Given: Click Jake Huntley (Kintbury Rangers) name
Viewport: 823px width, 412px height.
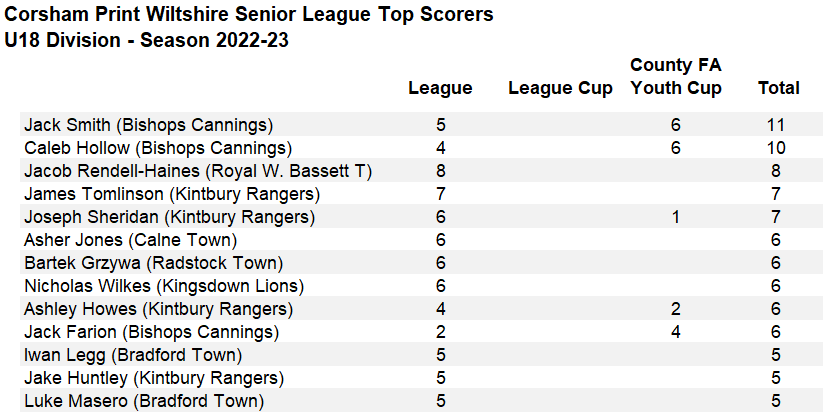Looking at the screenshot, I should point(154,378).
